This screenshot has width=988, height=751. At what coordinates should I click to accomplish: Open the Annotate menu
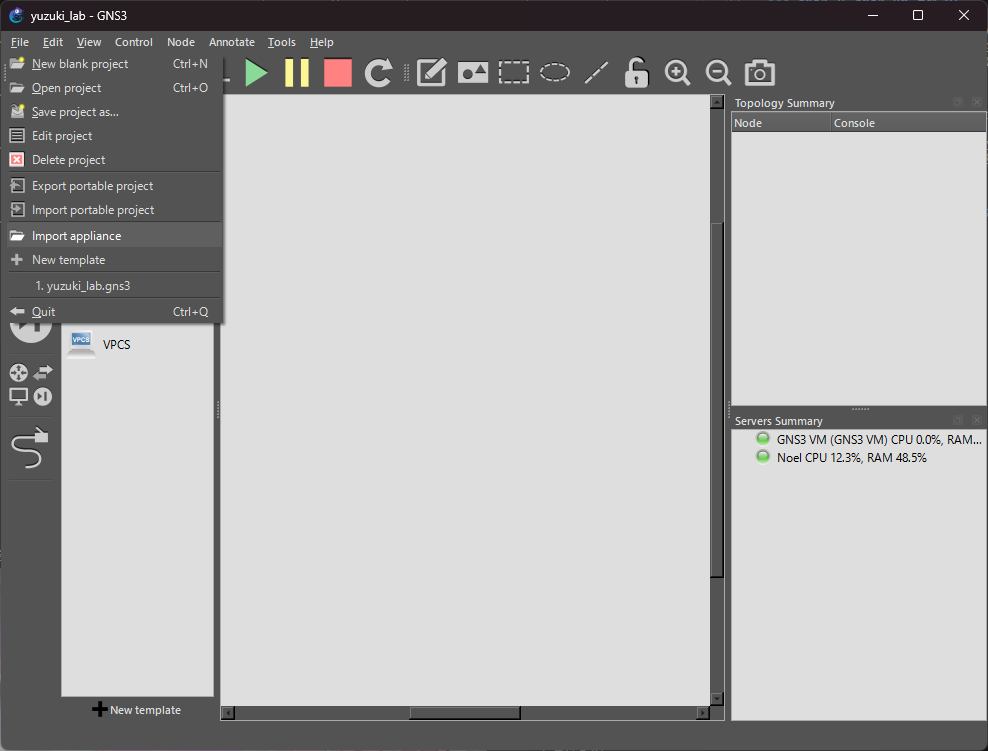[x=232, y=42]
